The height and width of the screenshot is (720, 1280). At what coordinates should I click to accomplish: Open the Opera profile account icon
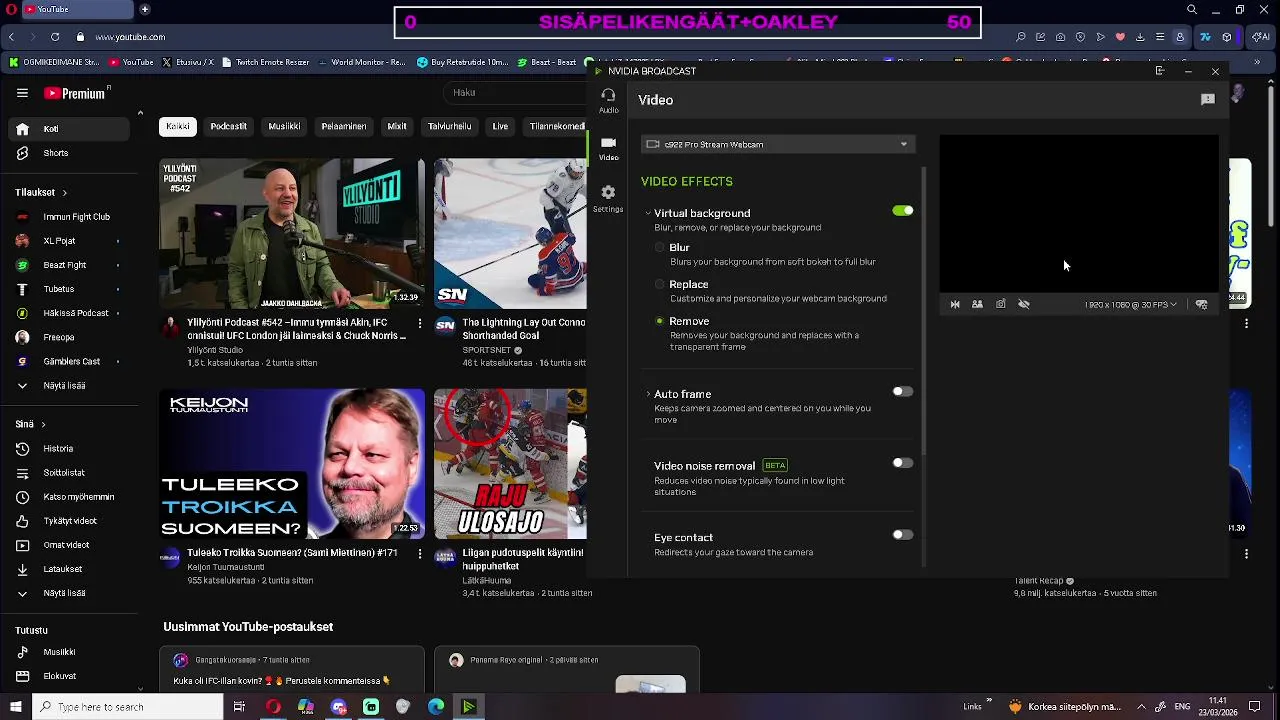pos(1180,37)
